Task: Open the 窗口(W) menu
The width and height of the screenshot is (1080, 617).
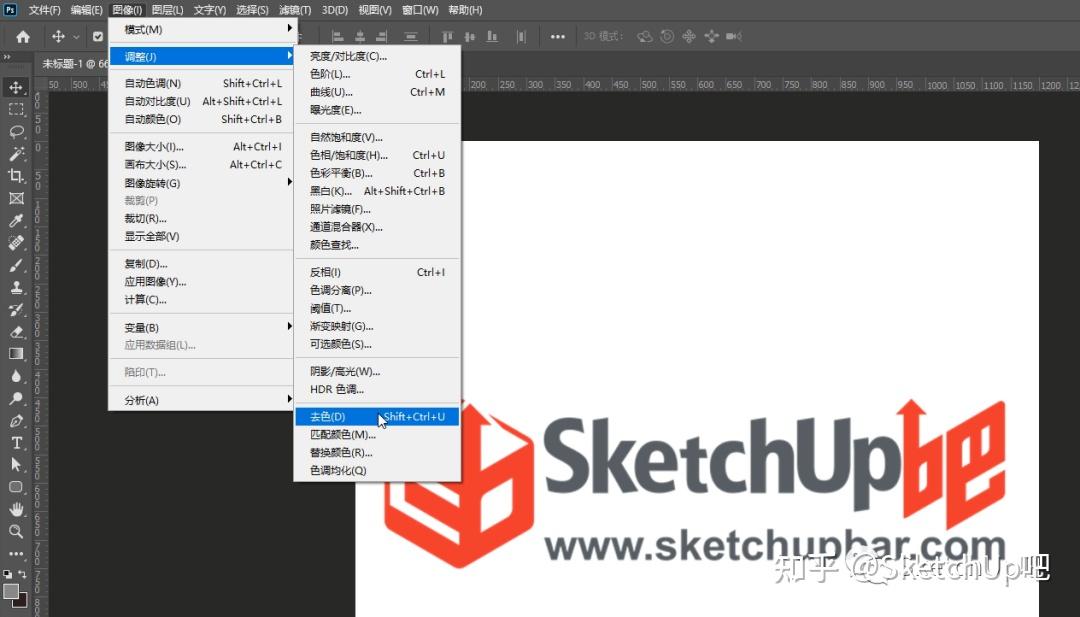Action: (x=420, y=10)
